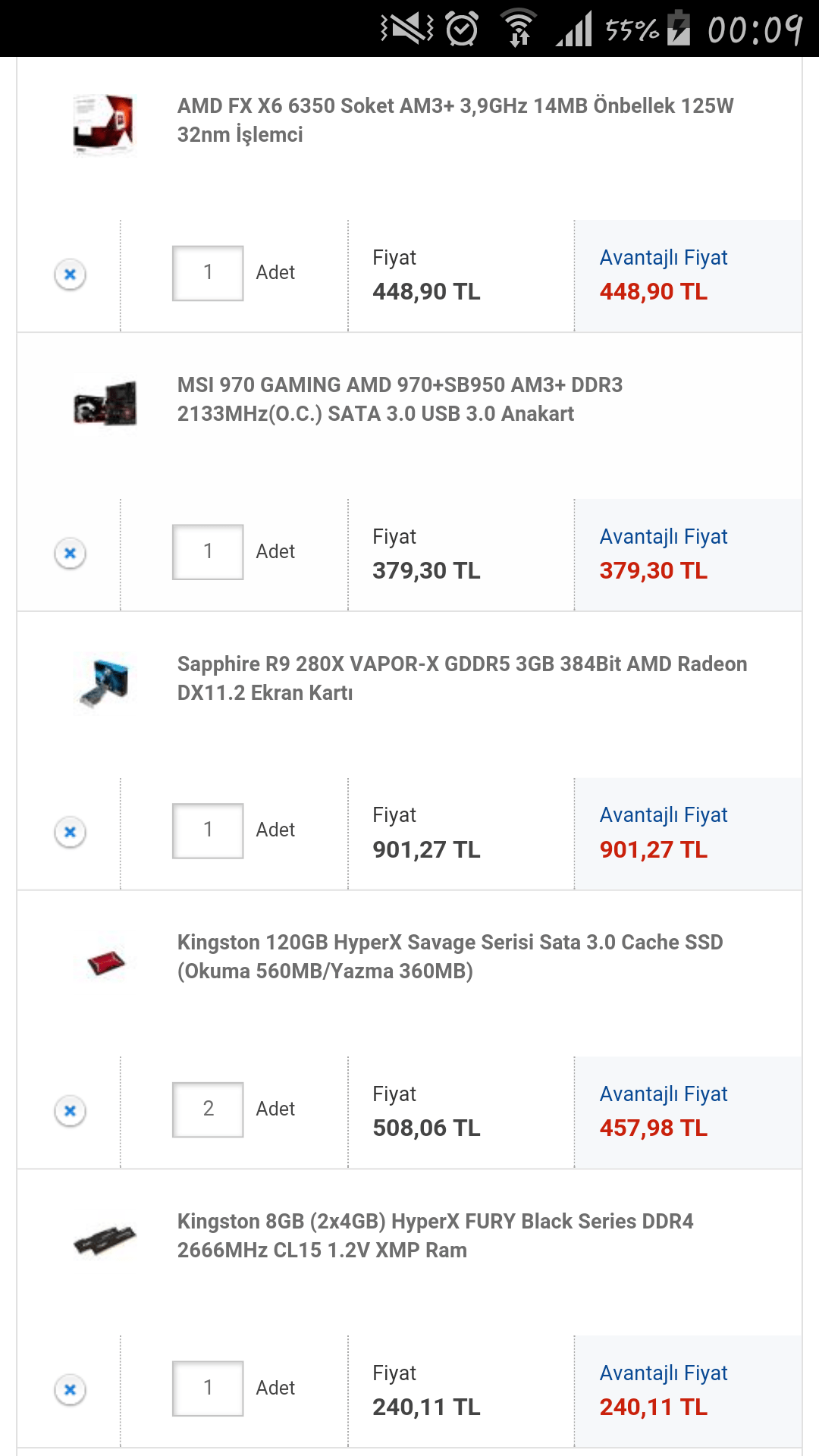
Task: Remove Kingston HyperX Savage SSD from cart
Action: [69, 1110]
